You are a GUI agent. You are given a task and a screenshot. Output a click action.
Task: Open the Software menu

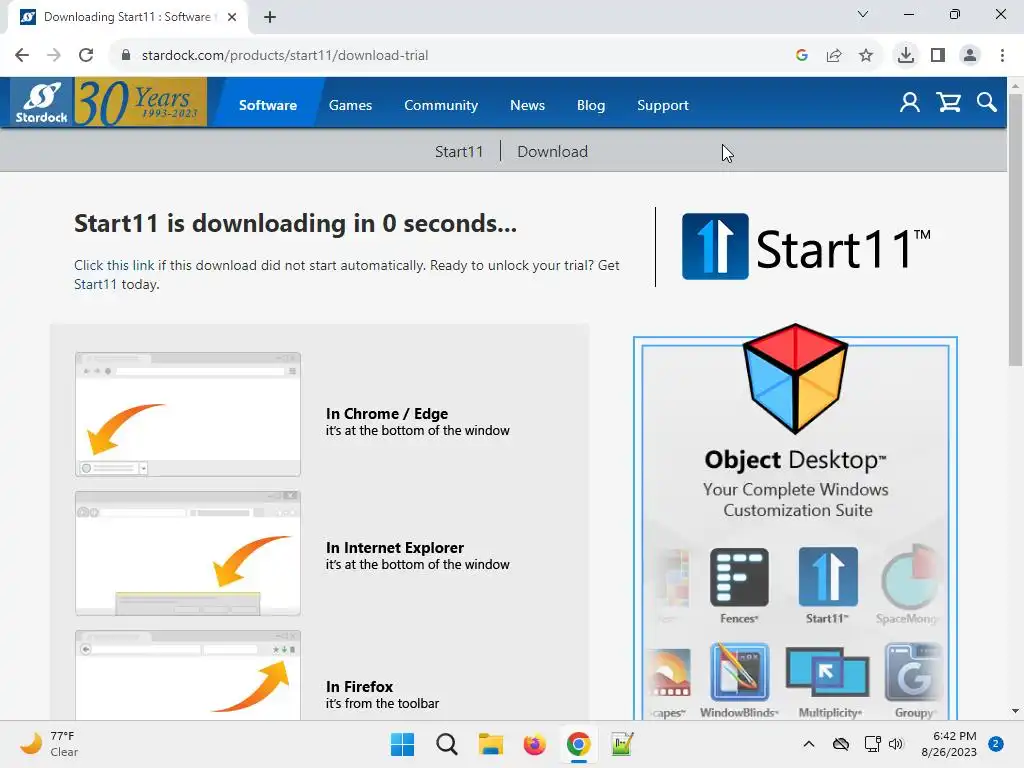[x=268, y=105]
